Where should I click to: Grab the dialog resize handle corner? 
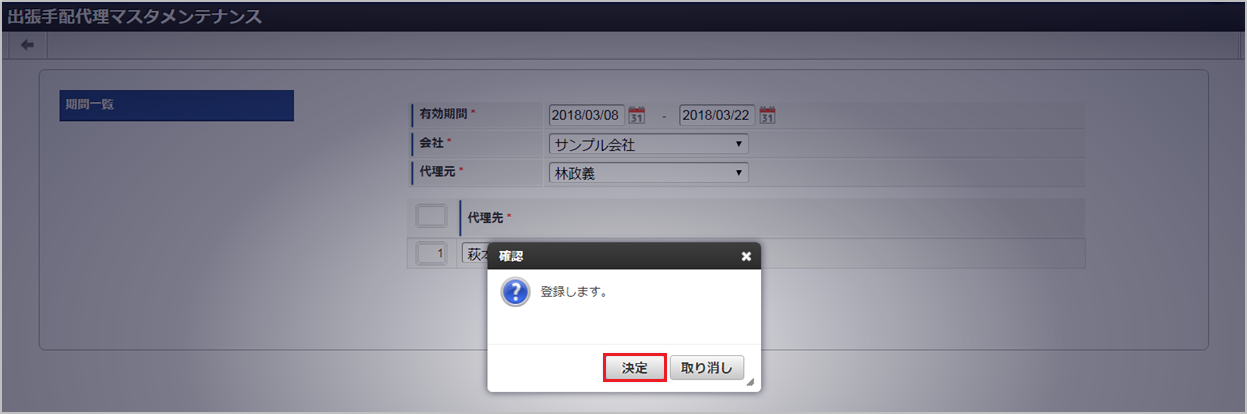tap(749, 382)
